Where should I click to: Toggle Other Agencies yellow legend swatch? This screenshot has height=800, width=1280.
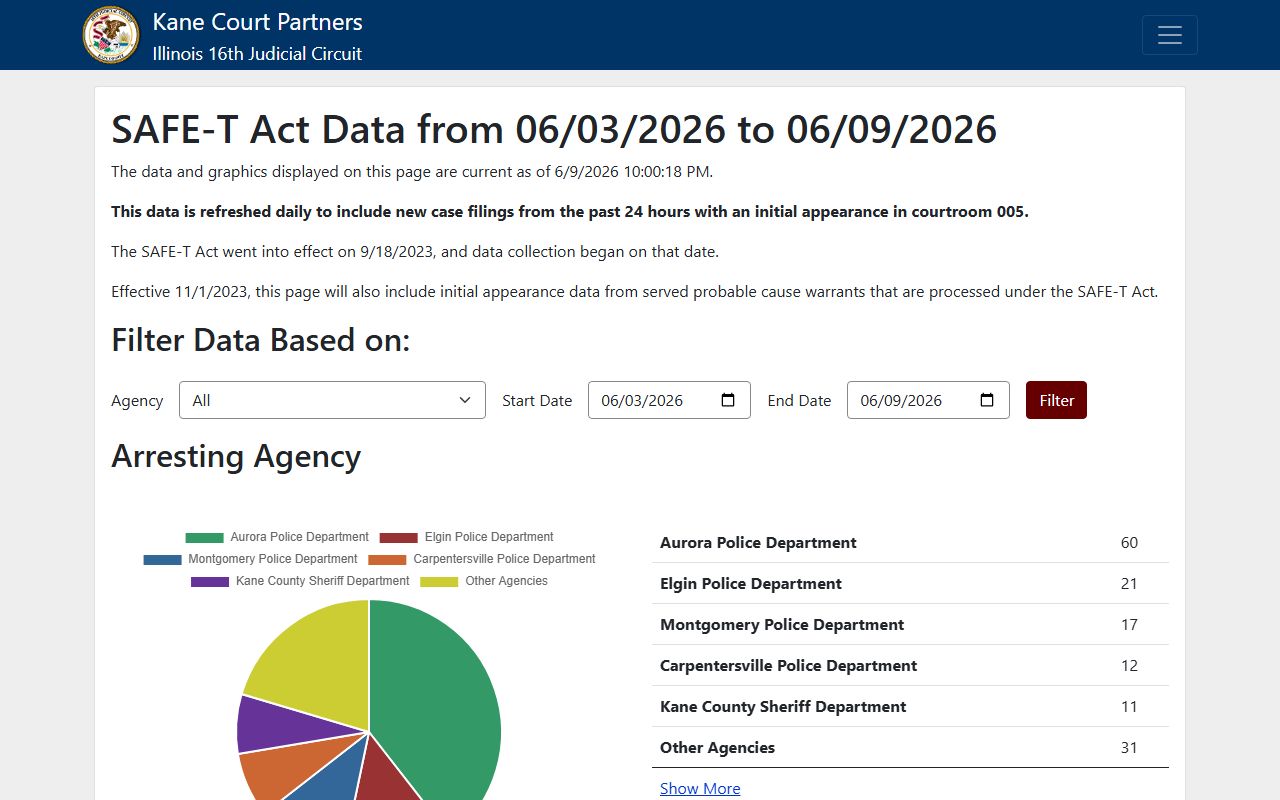439,581
